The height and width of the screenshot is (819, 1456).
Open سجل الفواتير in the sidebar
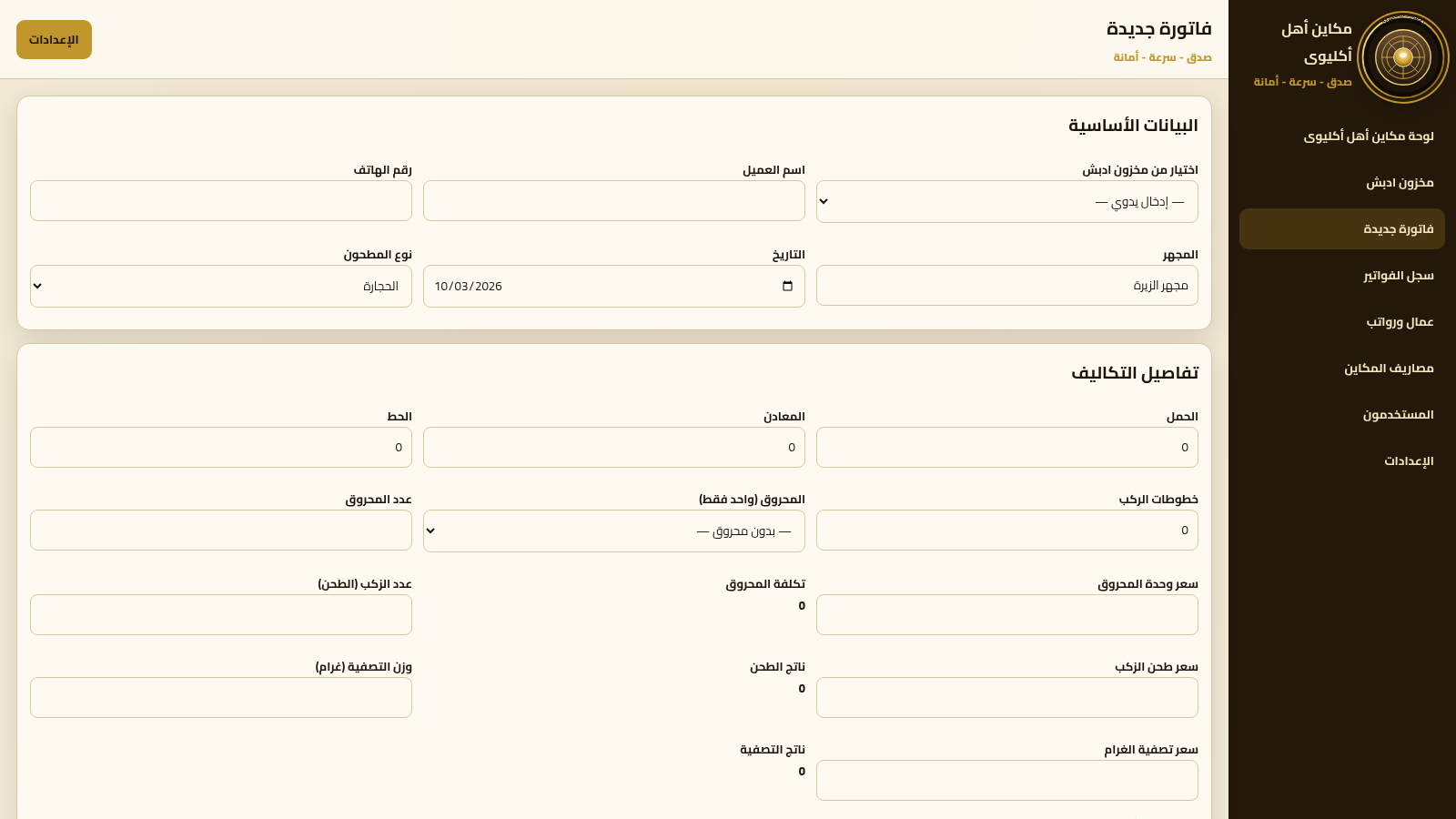tap(1342, 276)
